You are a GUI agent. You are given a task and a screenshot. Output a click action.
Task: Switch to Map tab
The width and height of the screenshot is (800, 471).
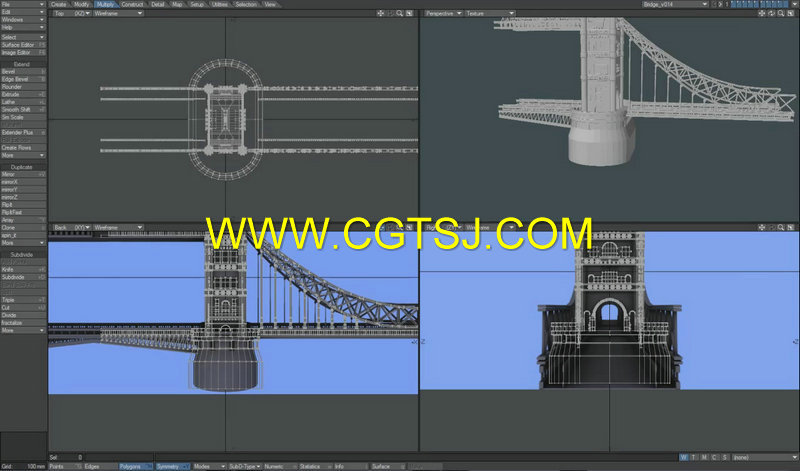click(177, 4)
